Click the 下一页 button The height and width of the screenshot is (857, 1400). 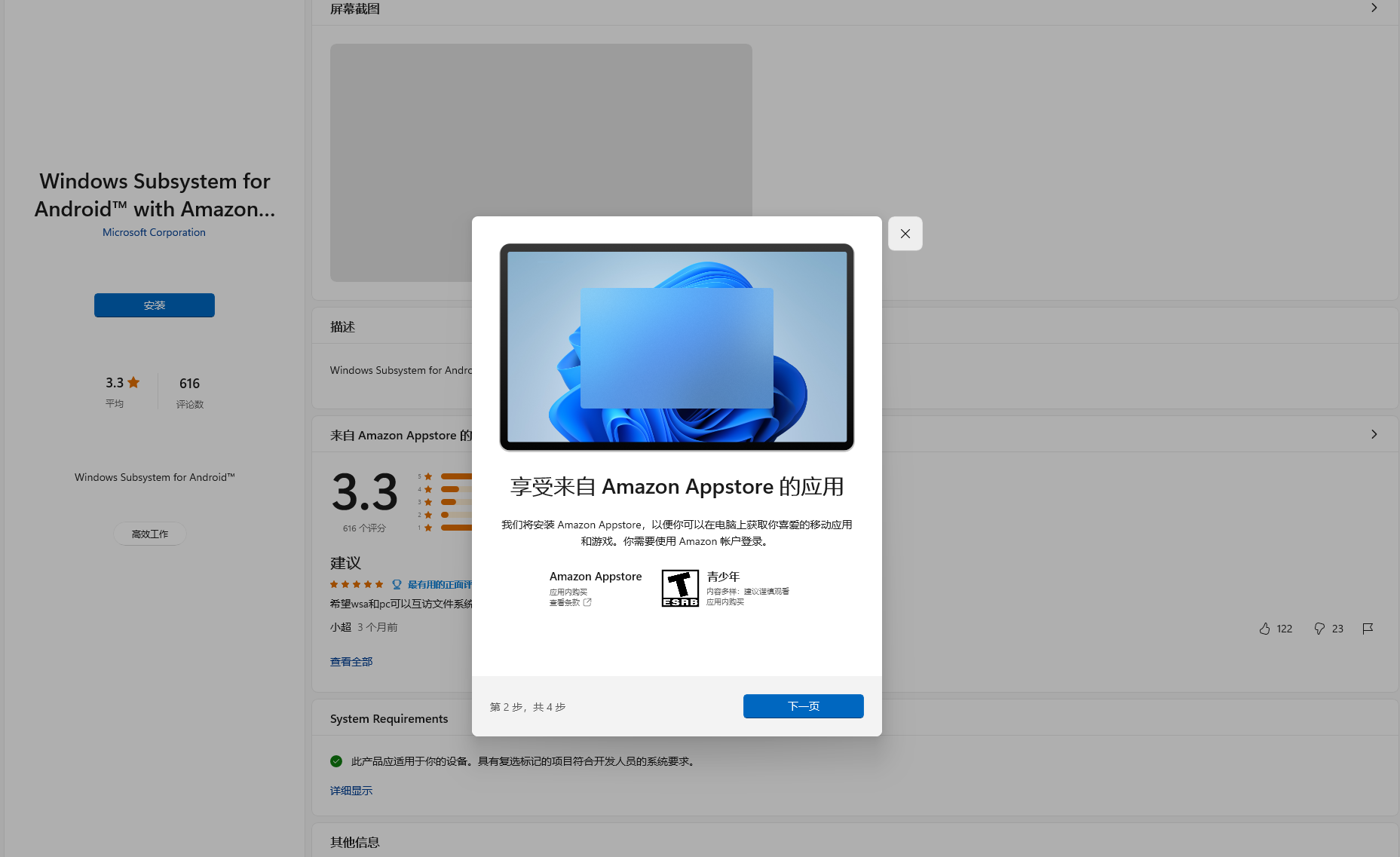point(803,706)
